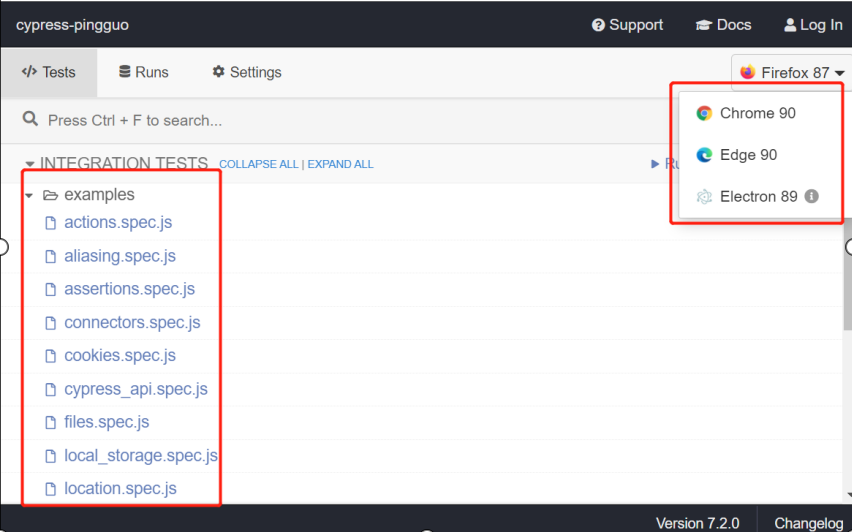Open the Firefox 87 browser dropdown
Screen dimensions: 852x532
click(x=792, y=72)
